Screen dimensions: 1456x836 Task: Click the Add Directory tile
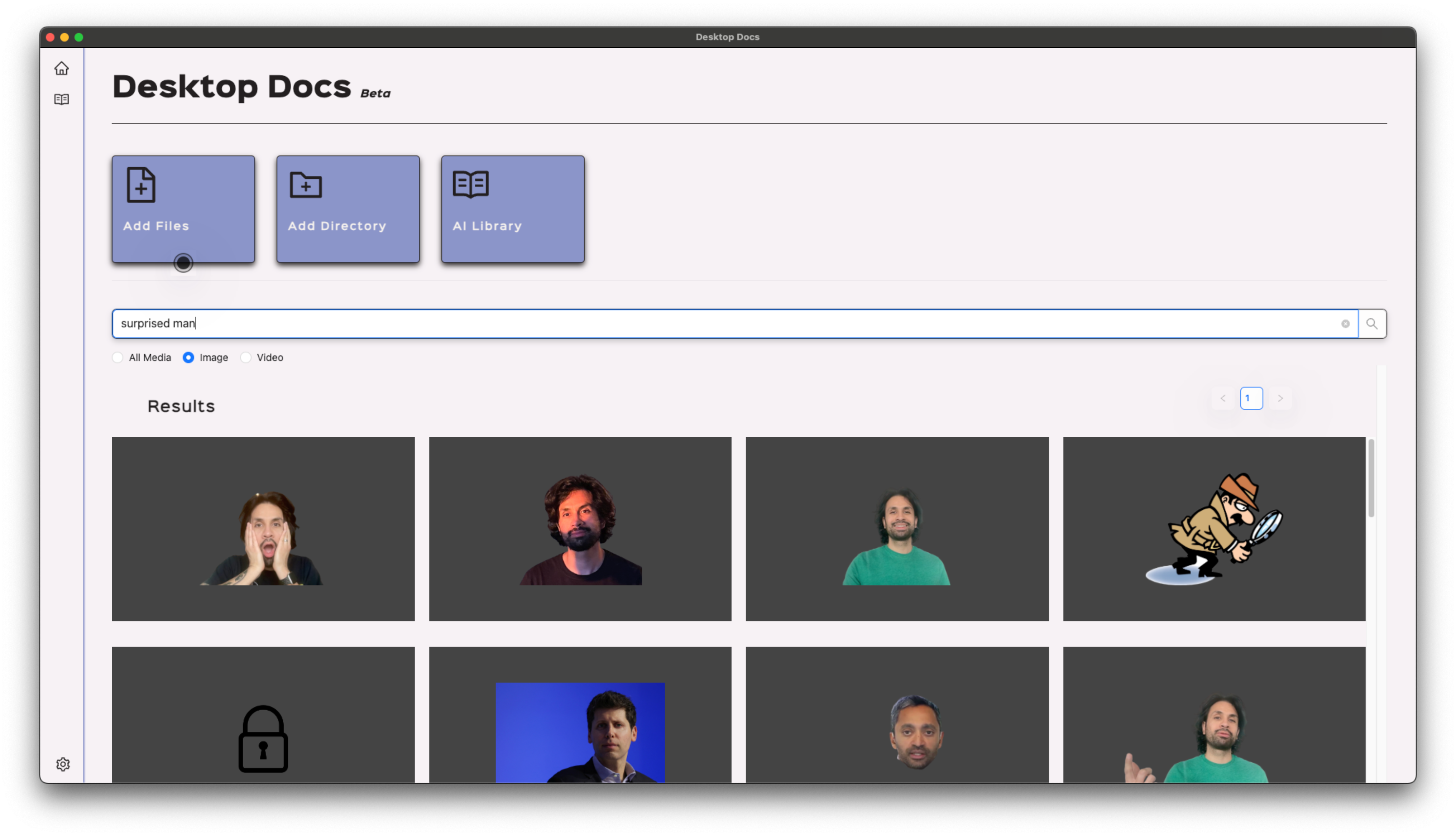click(x=348, y=209)
